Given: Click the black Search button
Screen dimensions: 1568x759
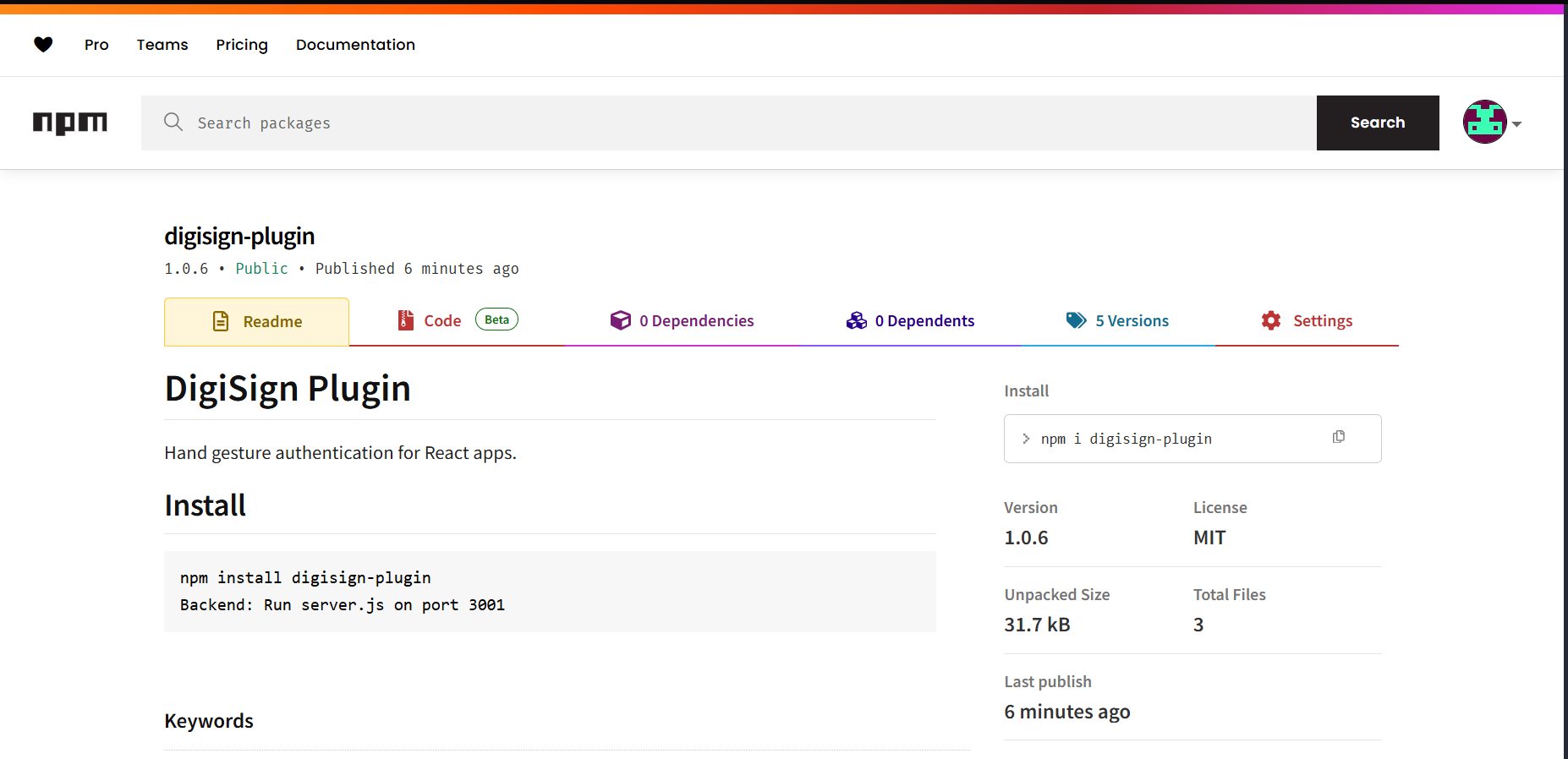Looking at the screenshot, I should [x=1378, y=123].
